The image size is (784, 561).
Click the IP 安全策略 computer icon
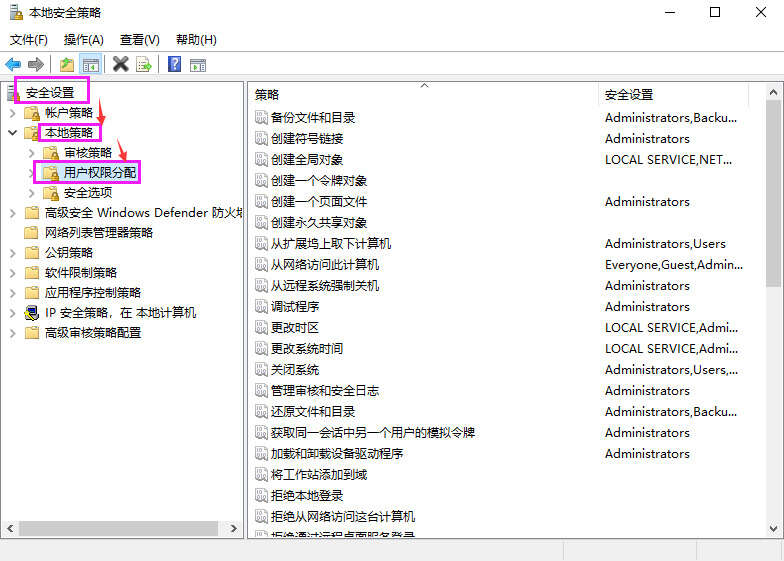point(32,313)
